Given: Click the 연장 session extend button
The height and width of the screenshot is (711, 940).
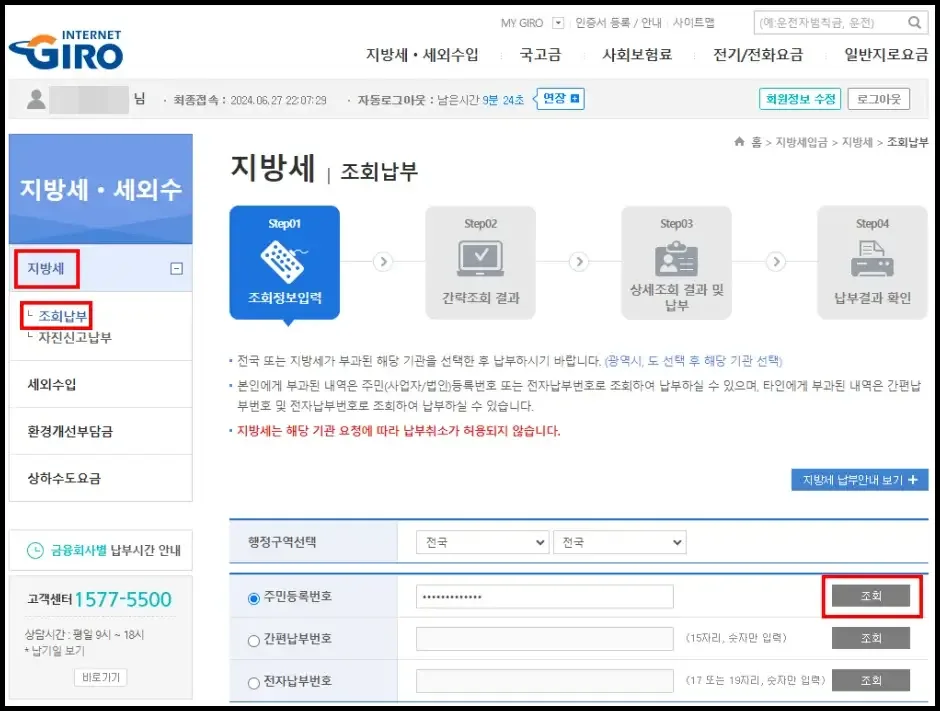Looking at the screenshot, I should tap(561, 99).
